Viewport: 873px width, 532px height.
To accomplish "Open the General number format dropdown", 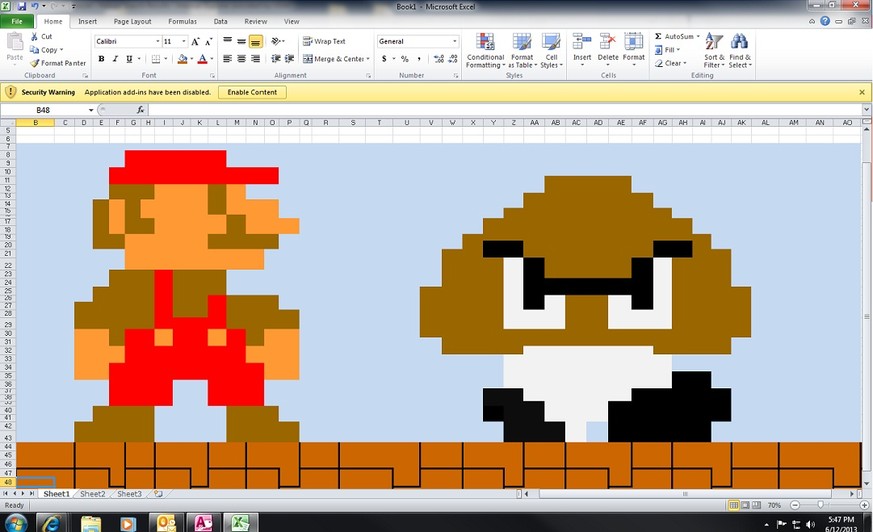I will click(x=454, y=41).
